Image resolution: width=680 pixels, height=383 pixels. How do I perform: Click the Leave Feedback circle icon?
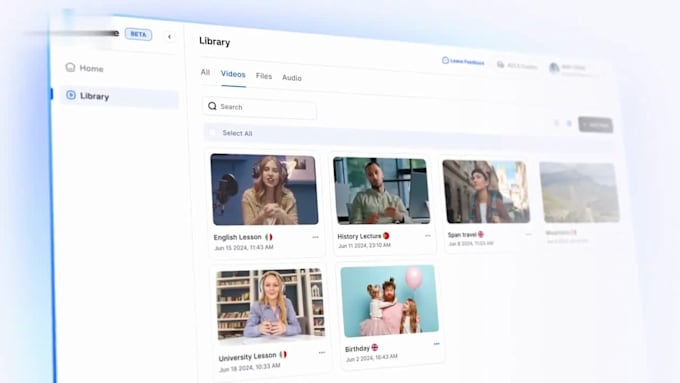click(445, 60)
